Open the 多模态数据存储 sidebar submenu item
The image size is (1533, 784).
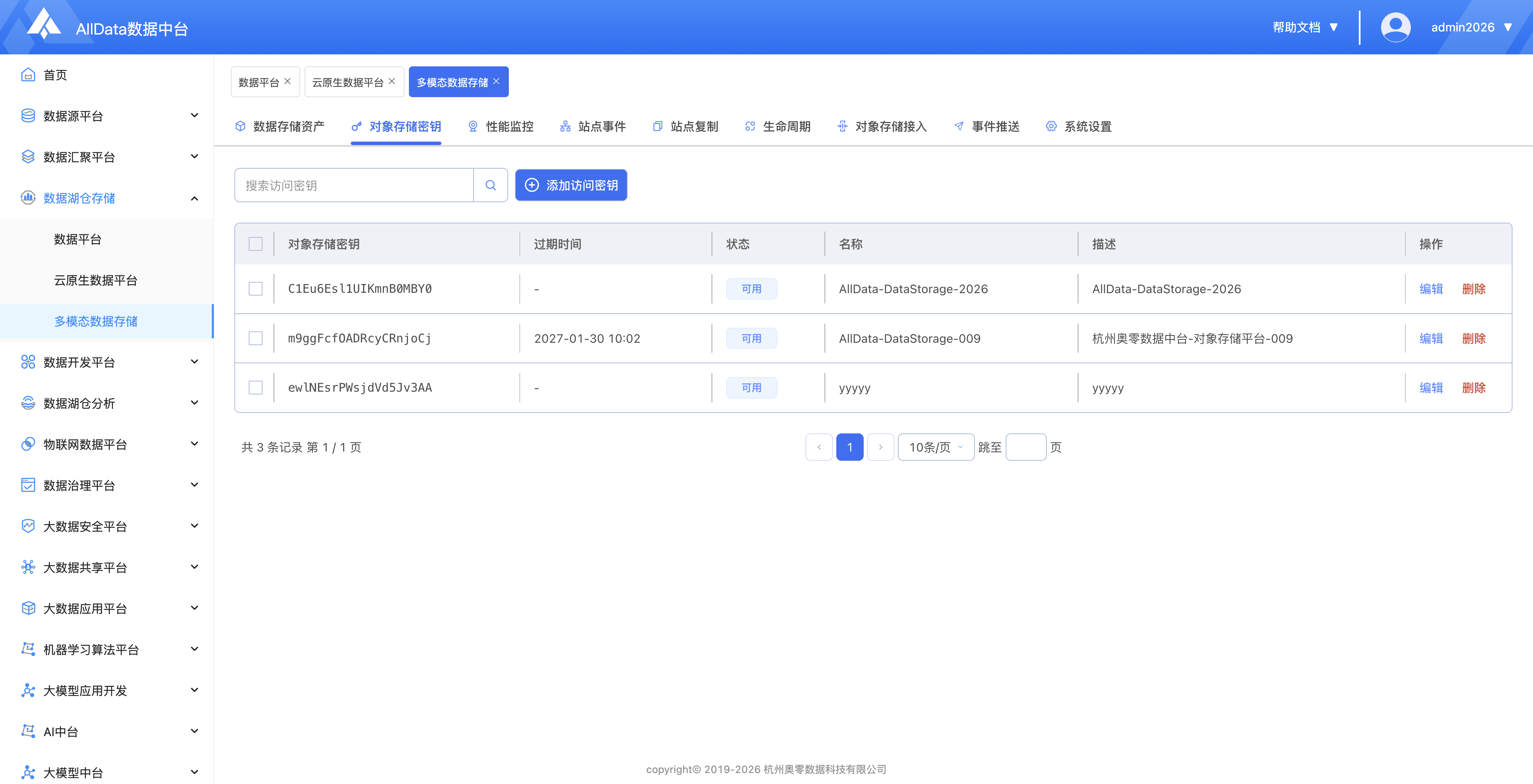point(106,321)
